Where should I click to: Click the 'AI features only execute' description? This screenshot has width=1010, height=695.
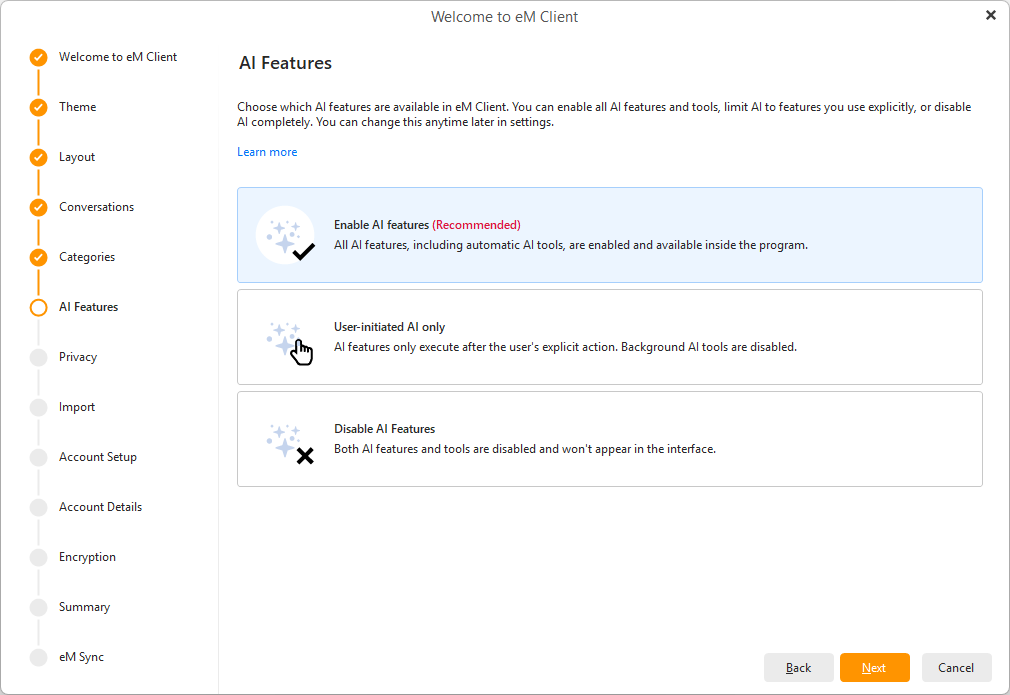(566, 347)
